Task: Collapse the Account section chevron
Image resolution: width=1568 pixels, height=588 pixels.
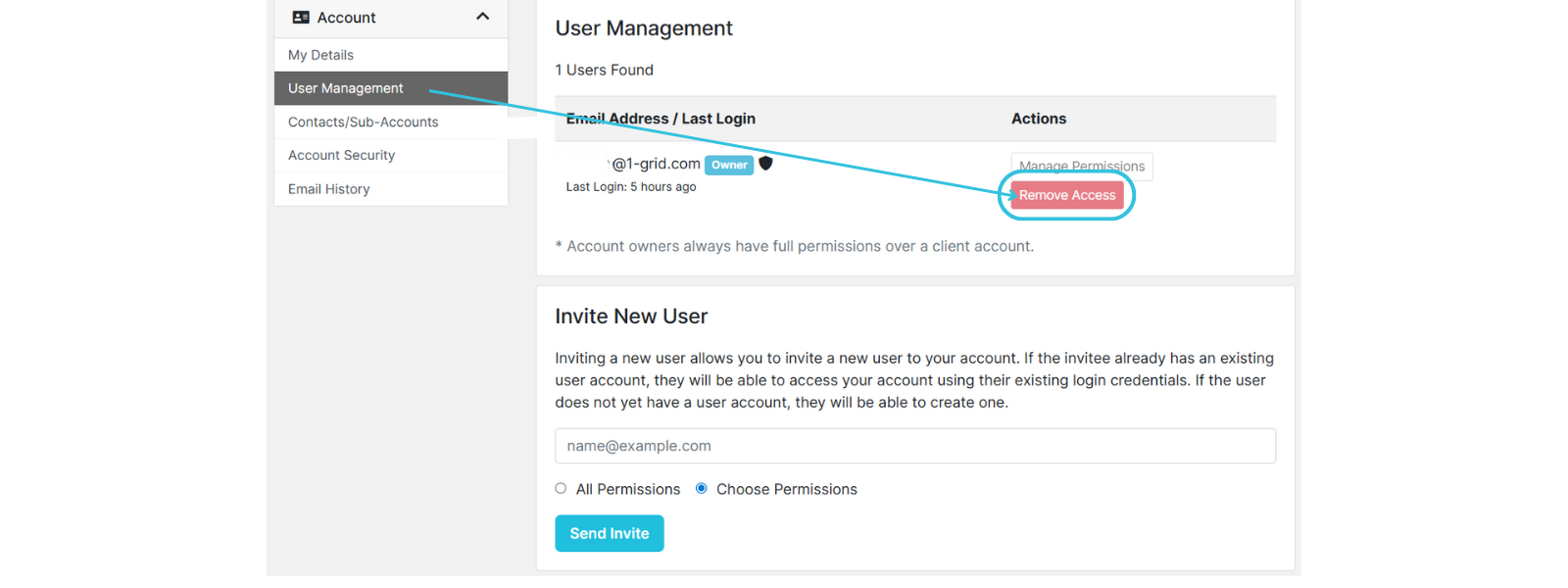Action: 482,17
